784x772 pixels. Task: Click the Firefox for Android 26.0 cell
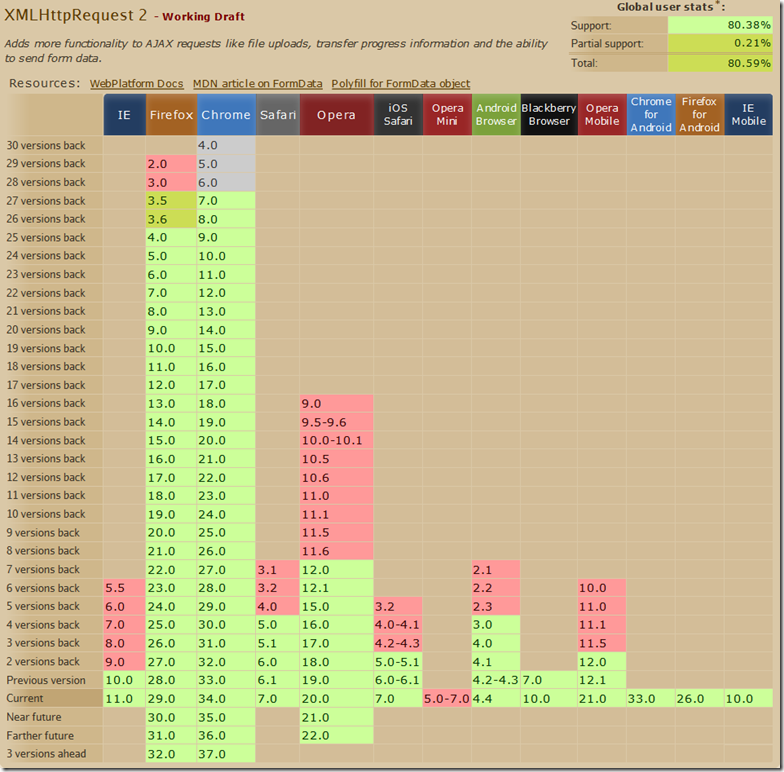700,698
